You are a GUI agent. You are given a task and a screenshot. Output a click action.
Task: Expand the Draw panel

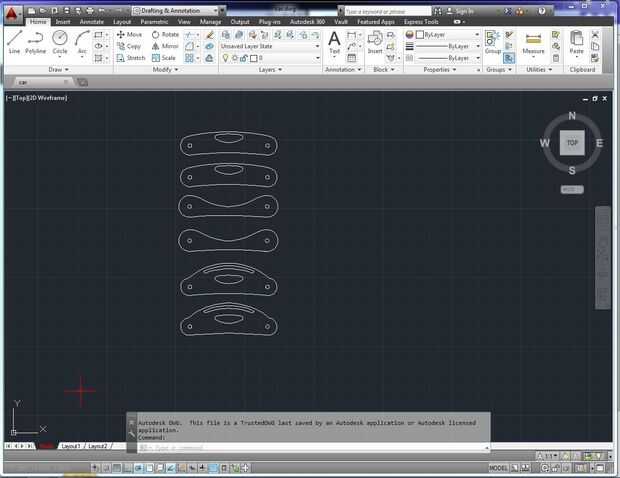[59, 70]
